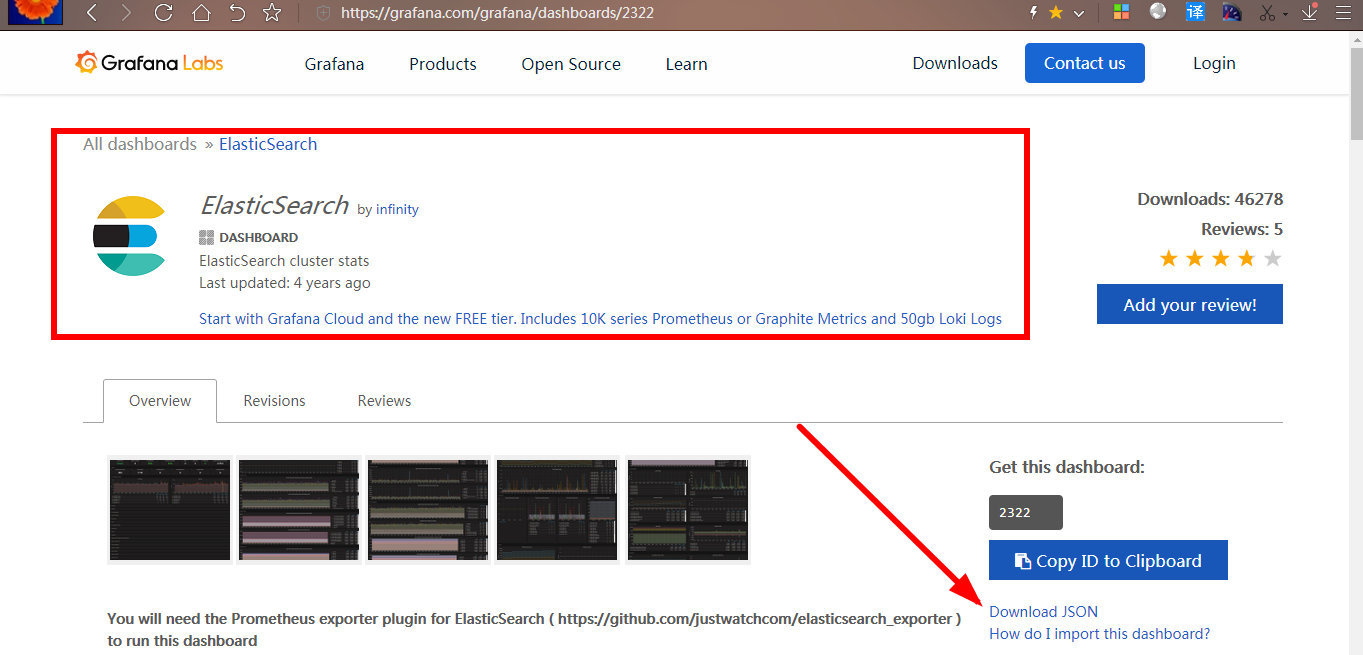Image resolution: width=1363 pixels, height=655 pixels.
Task: Open the first dashboard screenshot thumbnail
Action: [169, 510]
